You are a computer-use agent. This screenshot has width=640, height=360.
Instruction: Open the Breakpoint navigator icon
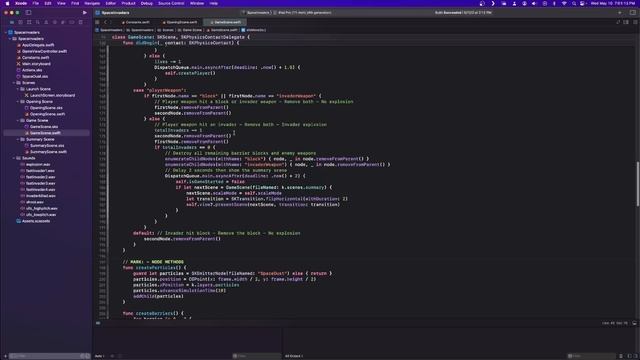click(x=72, y=22)
